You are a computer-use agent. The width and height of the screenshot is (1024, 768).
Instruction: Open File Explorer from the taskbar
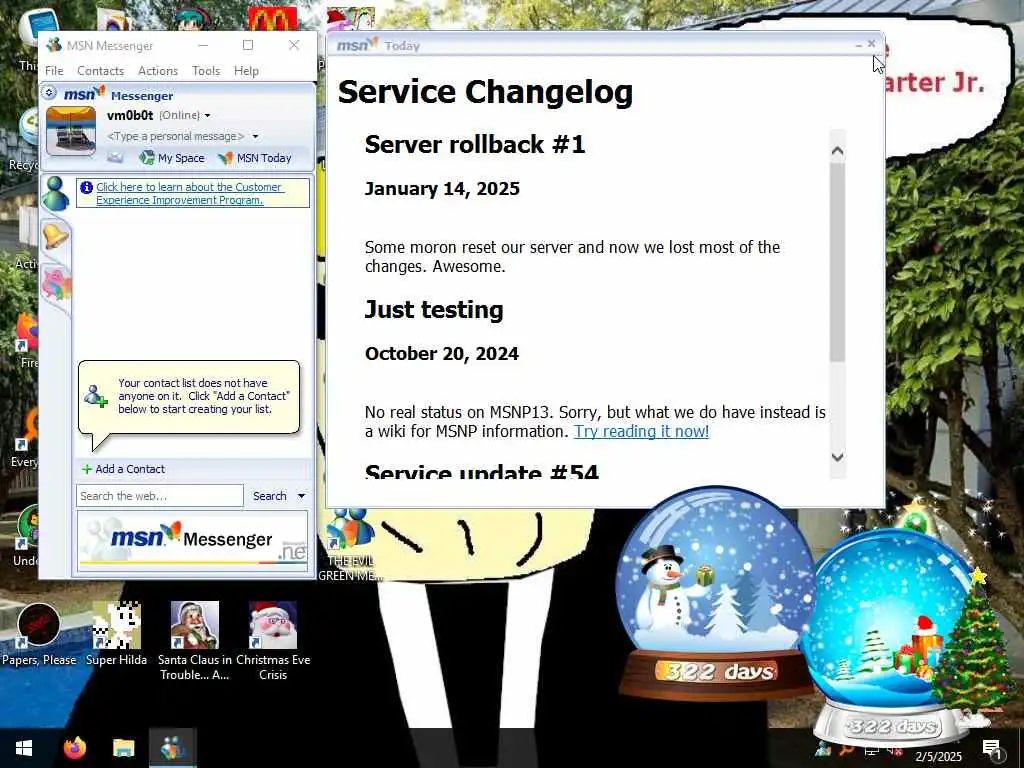[x=123, y=748]
